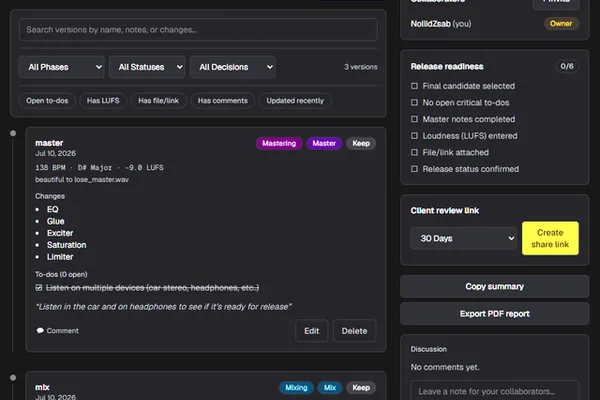600x400 pixels.
Task: Click the italic note about listening in the car
Action: 163,307
